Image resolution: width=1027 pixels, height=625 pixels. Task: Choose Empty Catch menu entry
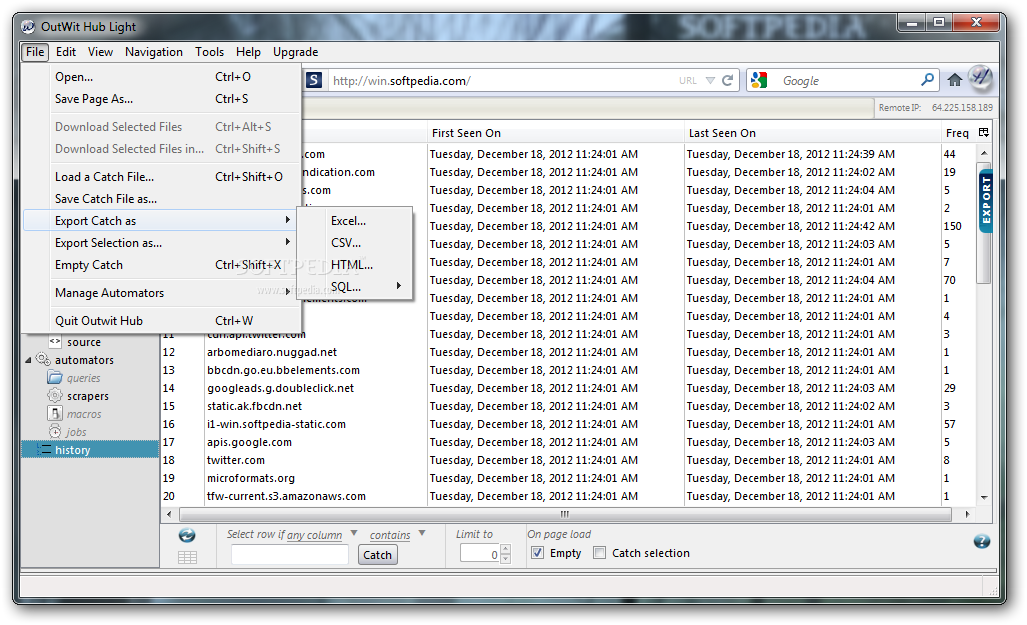click(x=161, y=265)
